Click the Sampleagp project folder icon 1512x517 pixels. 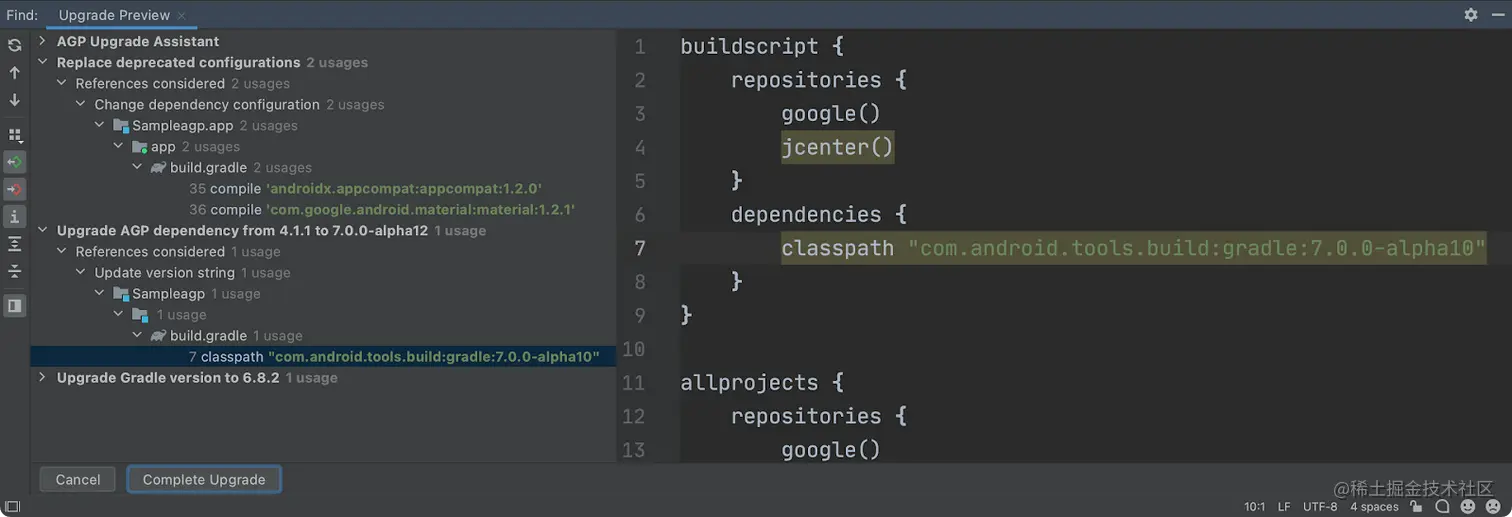(x=121, y=294)
